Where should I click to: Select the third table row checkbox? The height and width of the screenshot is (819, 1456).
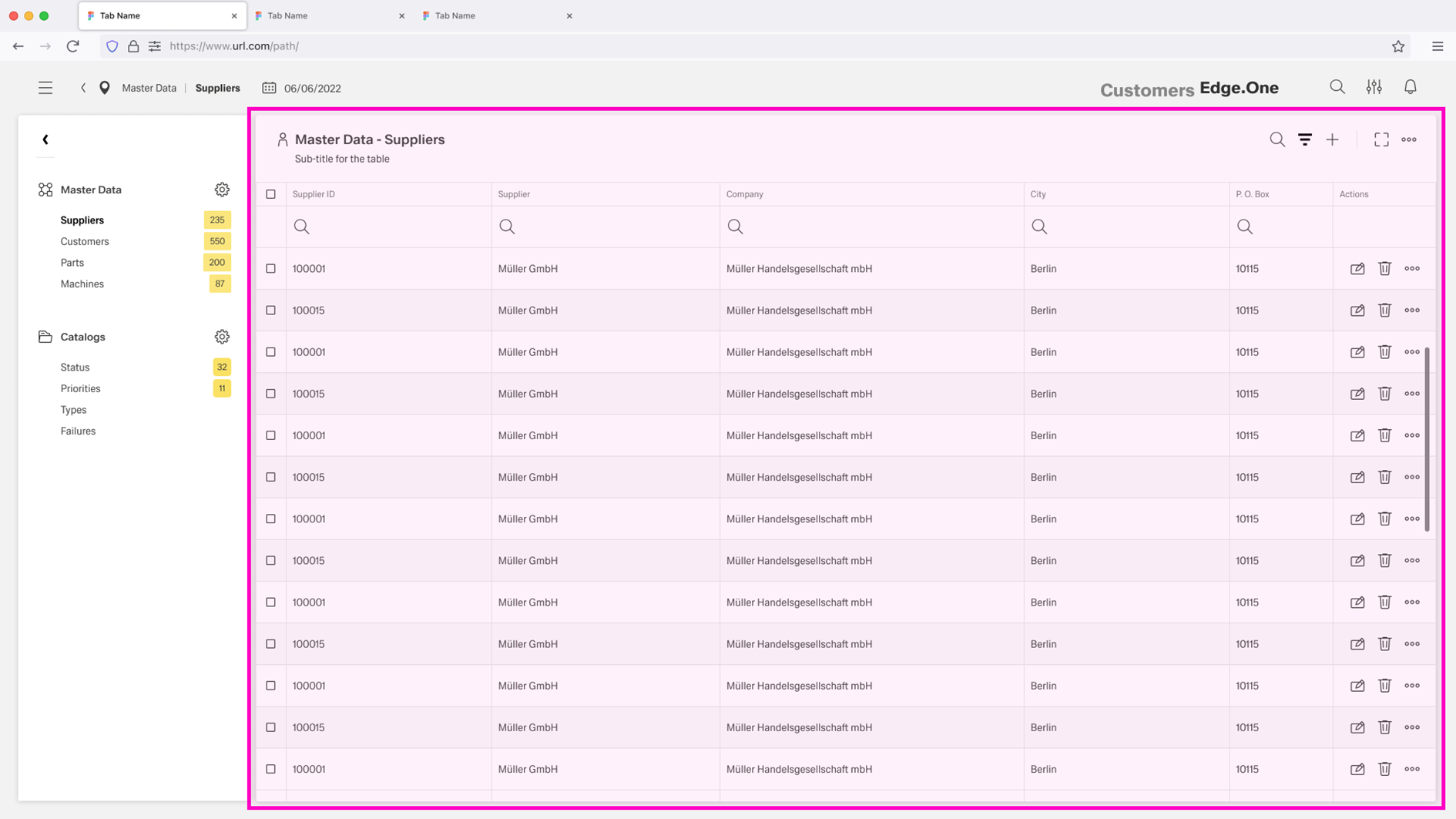tap(270, 352)
